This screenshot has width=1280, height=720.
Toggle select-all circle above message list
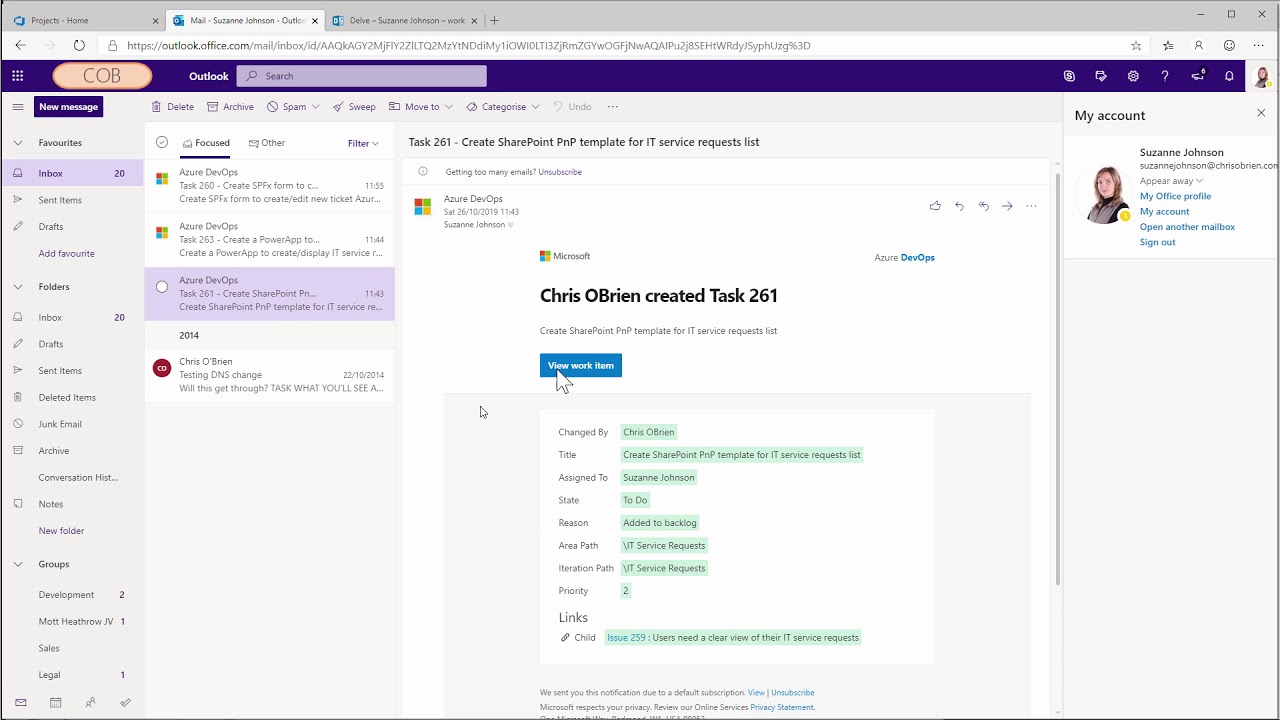point(162,142)
